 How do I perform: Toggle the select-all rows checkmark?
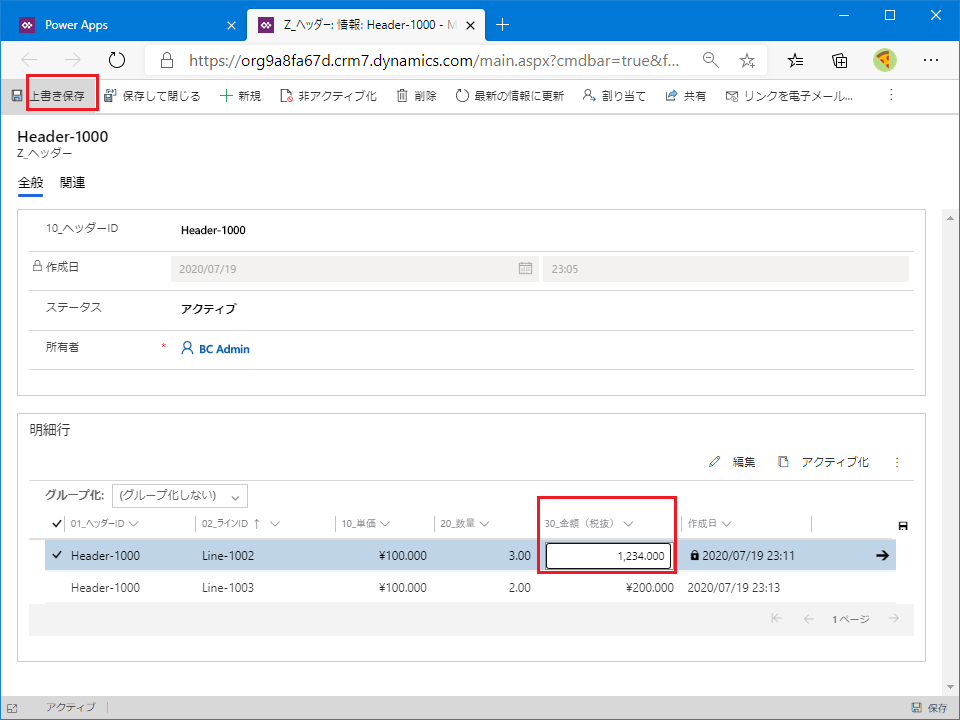(57, 523)
